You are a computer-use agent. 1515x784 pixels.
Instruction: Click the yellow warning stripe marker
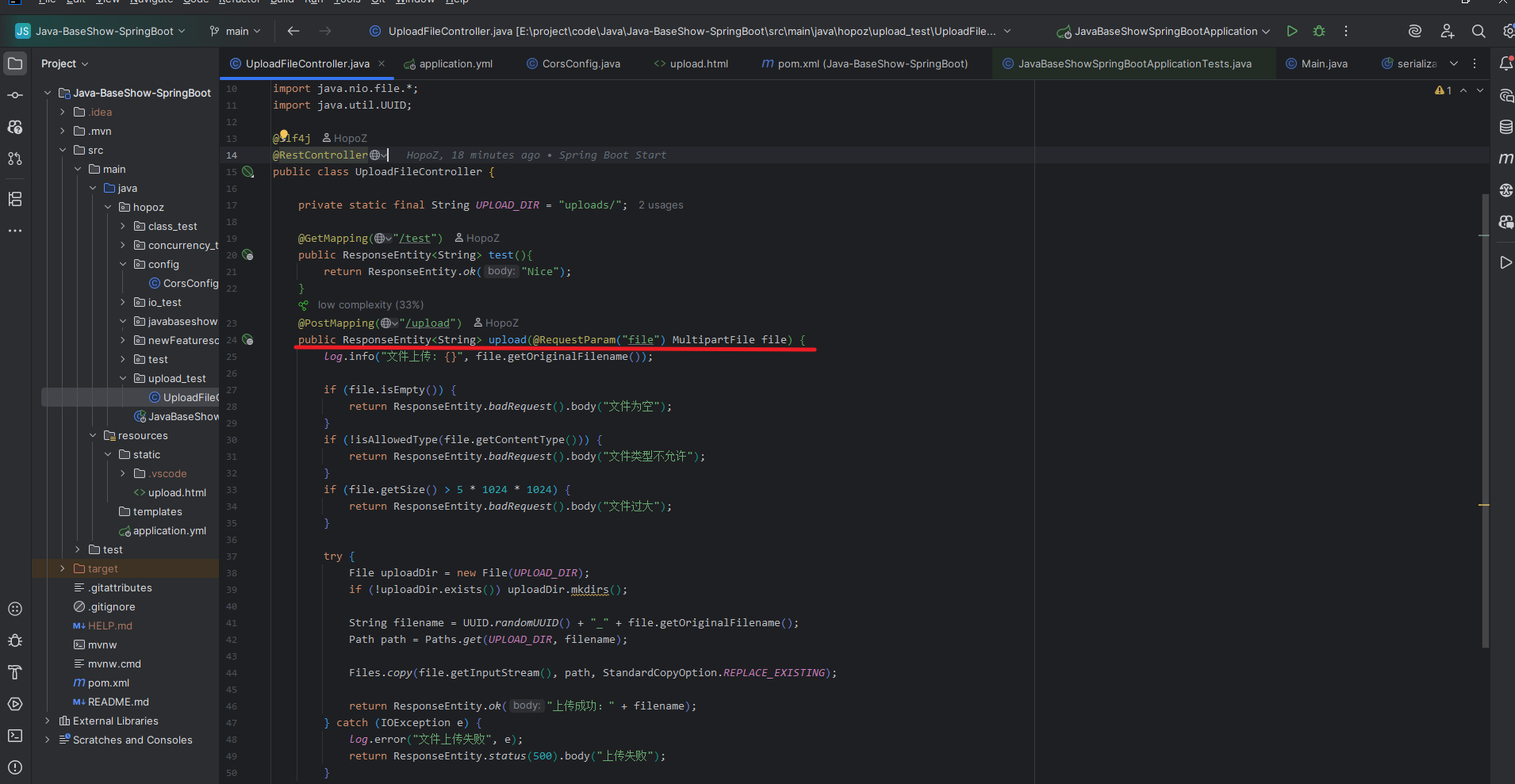1484,505
